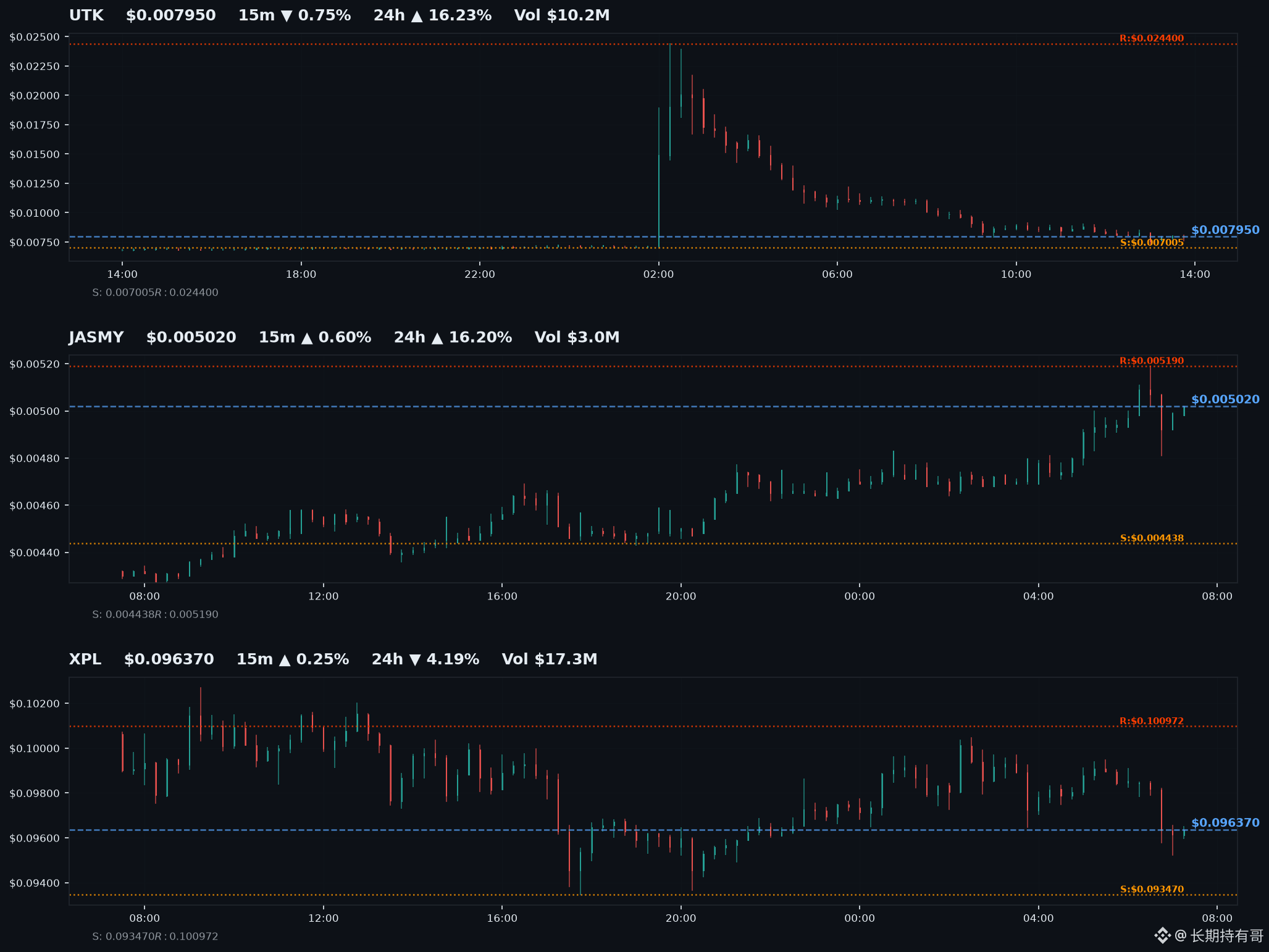Select the $0.02000 y-axis label
This screenshot has width=1269, height=952.
point(35,96)
